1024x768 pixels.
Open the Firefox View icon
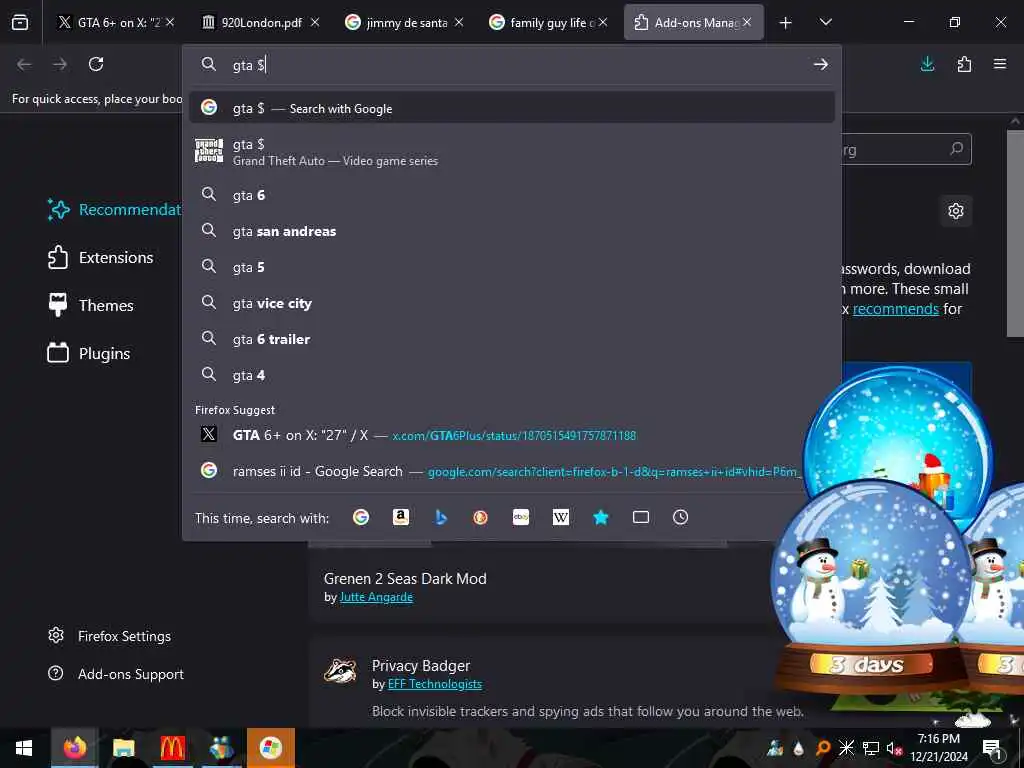(x=20, y=22)
